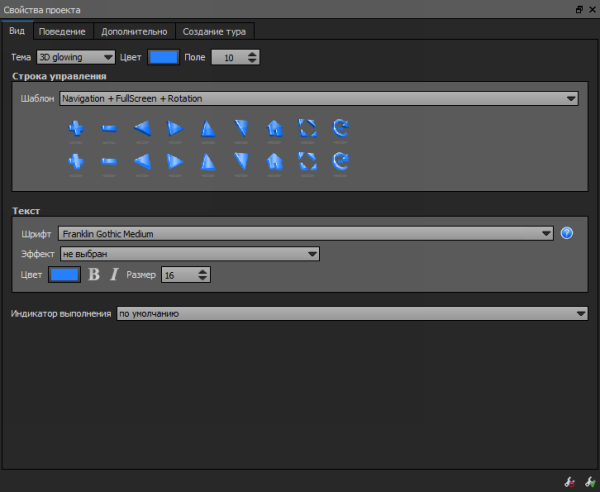Open the Тема dropdown showing 3D glowing
600x492 pixels.
[x=76, y=57]
